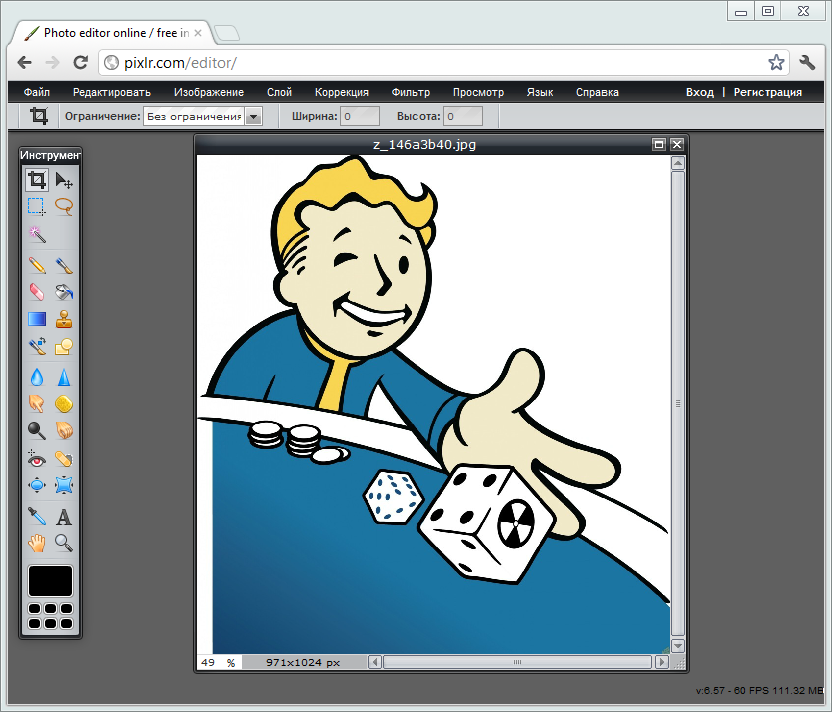Focus the Высота height field
Screen dimensions: 832x712
pos(463,116)
